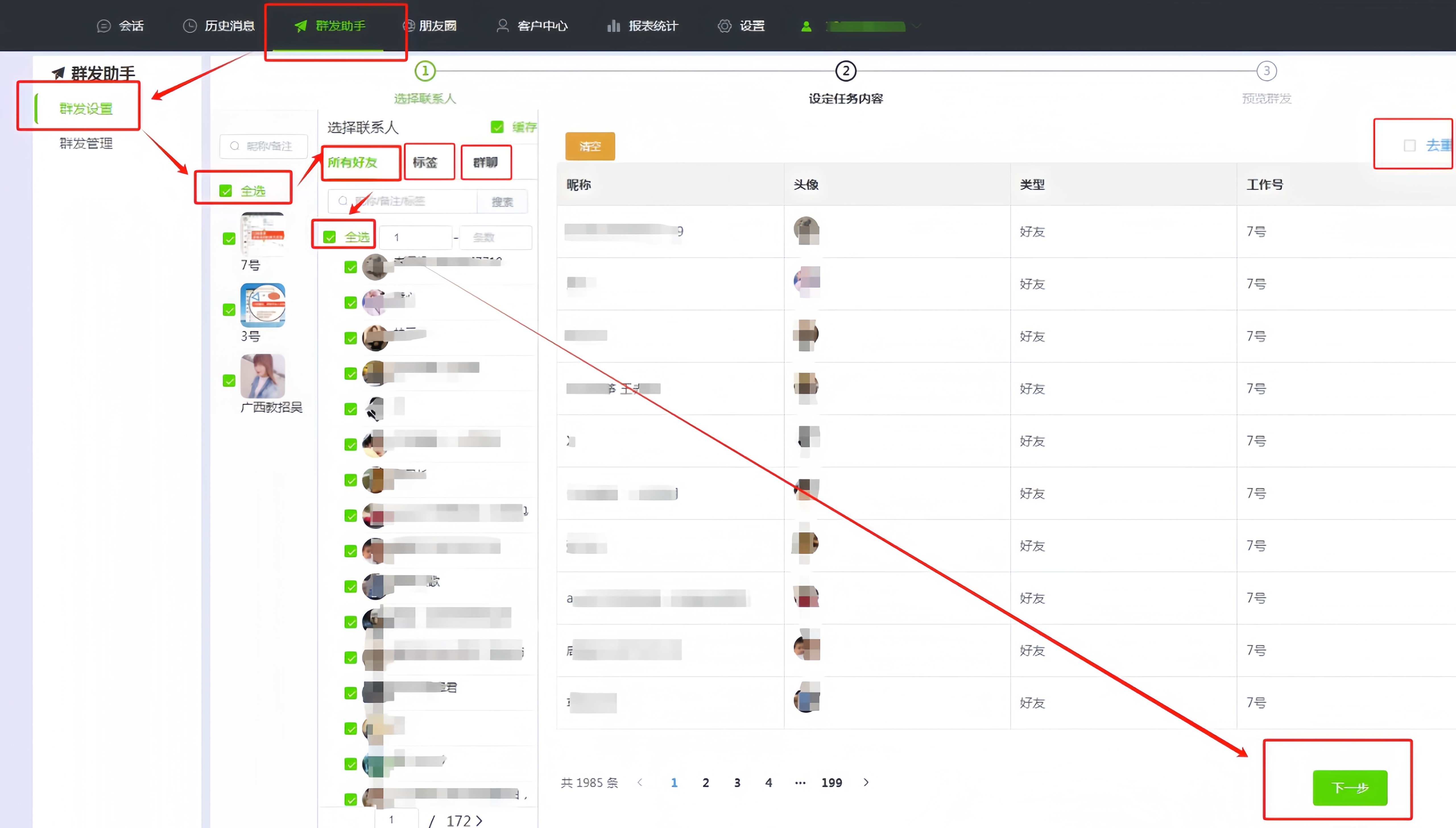
Task: Uncheck the 7号 account checkbox
Action: click(229, 239)
